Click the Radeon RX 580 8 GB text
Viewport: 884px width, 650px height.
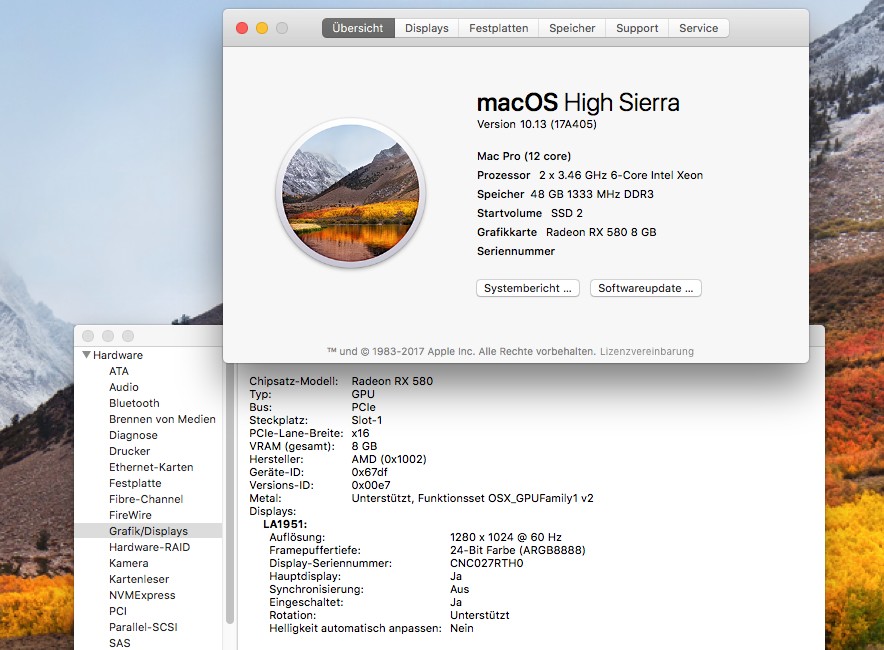[601, 232]
